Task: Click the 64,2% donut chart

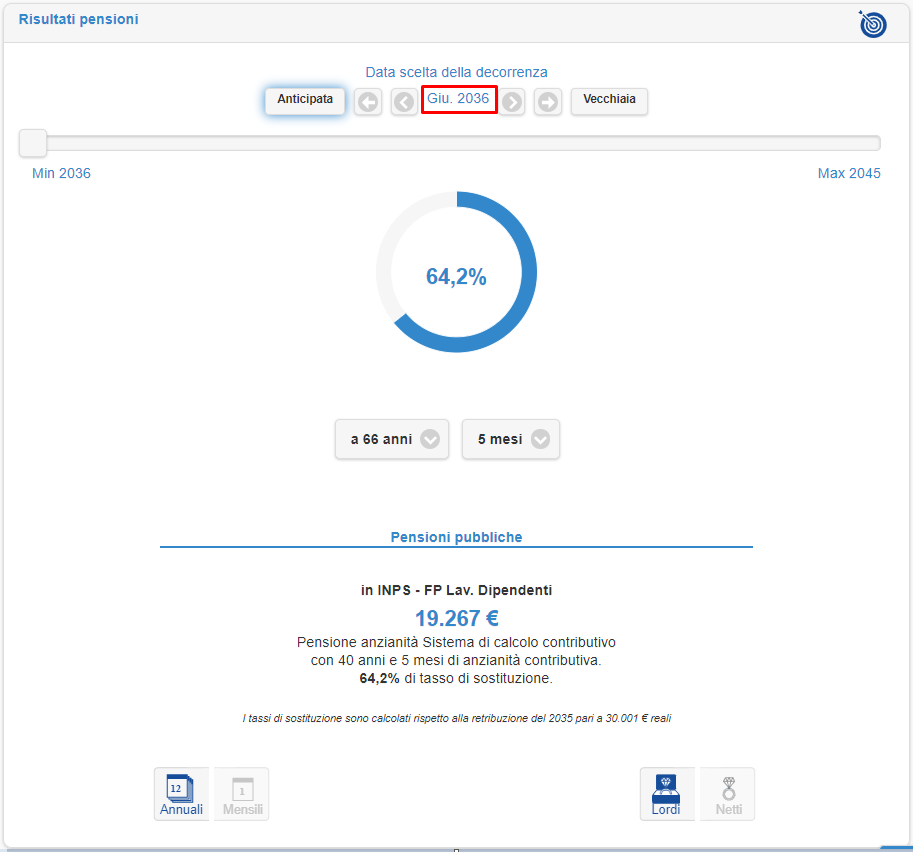Action: [456, 273]
